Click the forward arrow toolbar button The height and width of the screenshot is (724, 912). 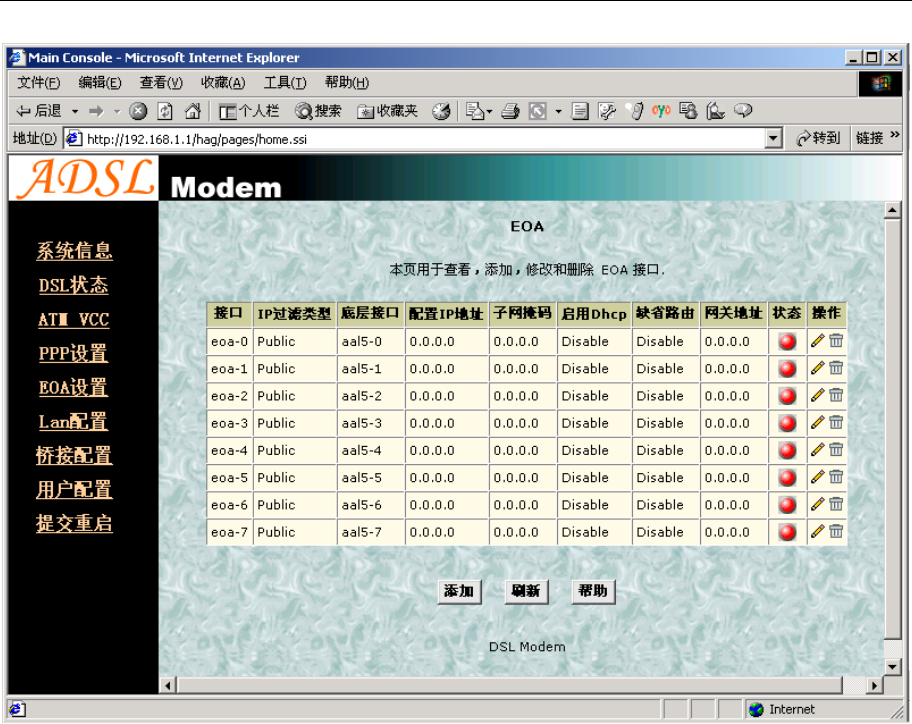97,110
